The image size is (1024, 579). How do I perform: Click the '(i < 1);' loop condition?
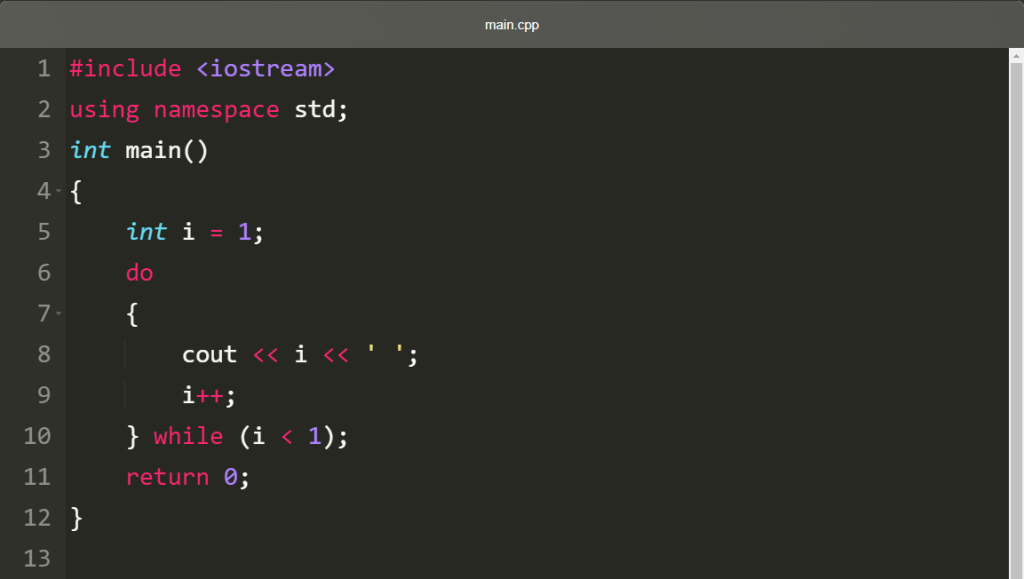coord(294,436)
